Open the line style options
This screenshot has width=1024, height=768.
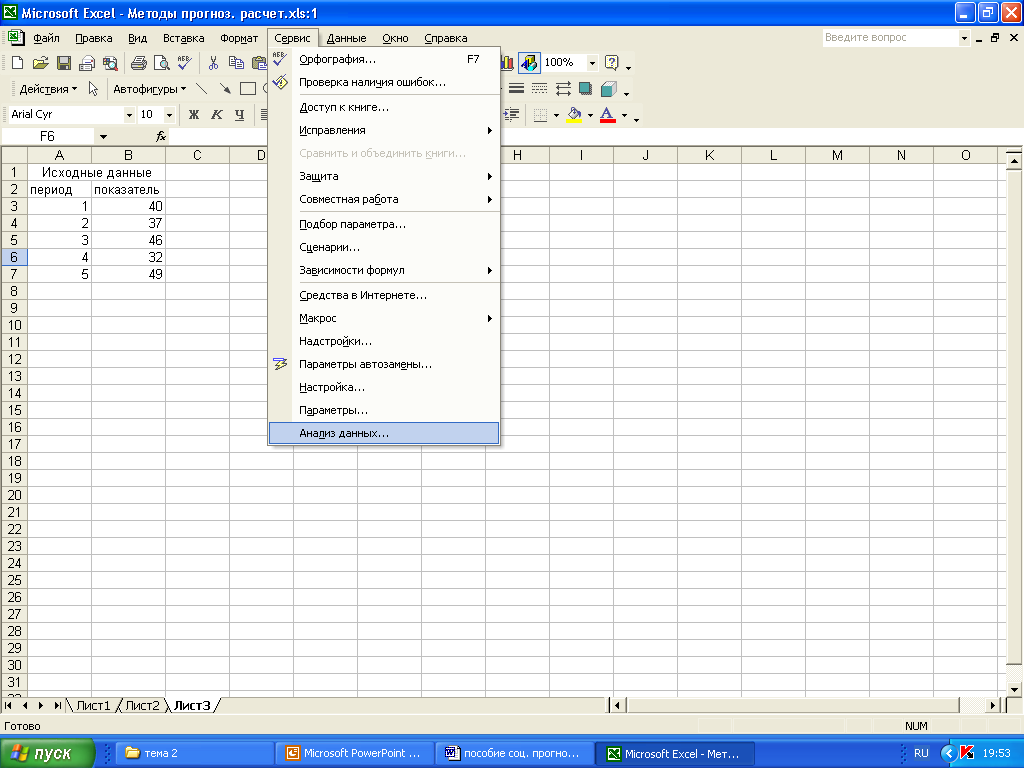pyautogui.click(x=517, y=88)
